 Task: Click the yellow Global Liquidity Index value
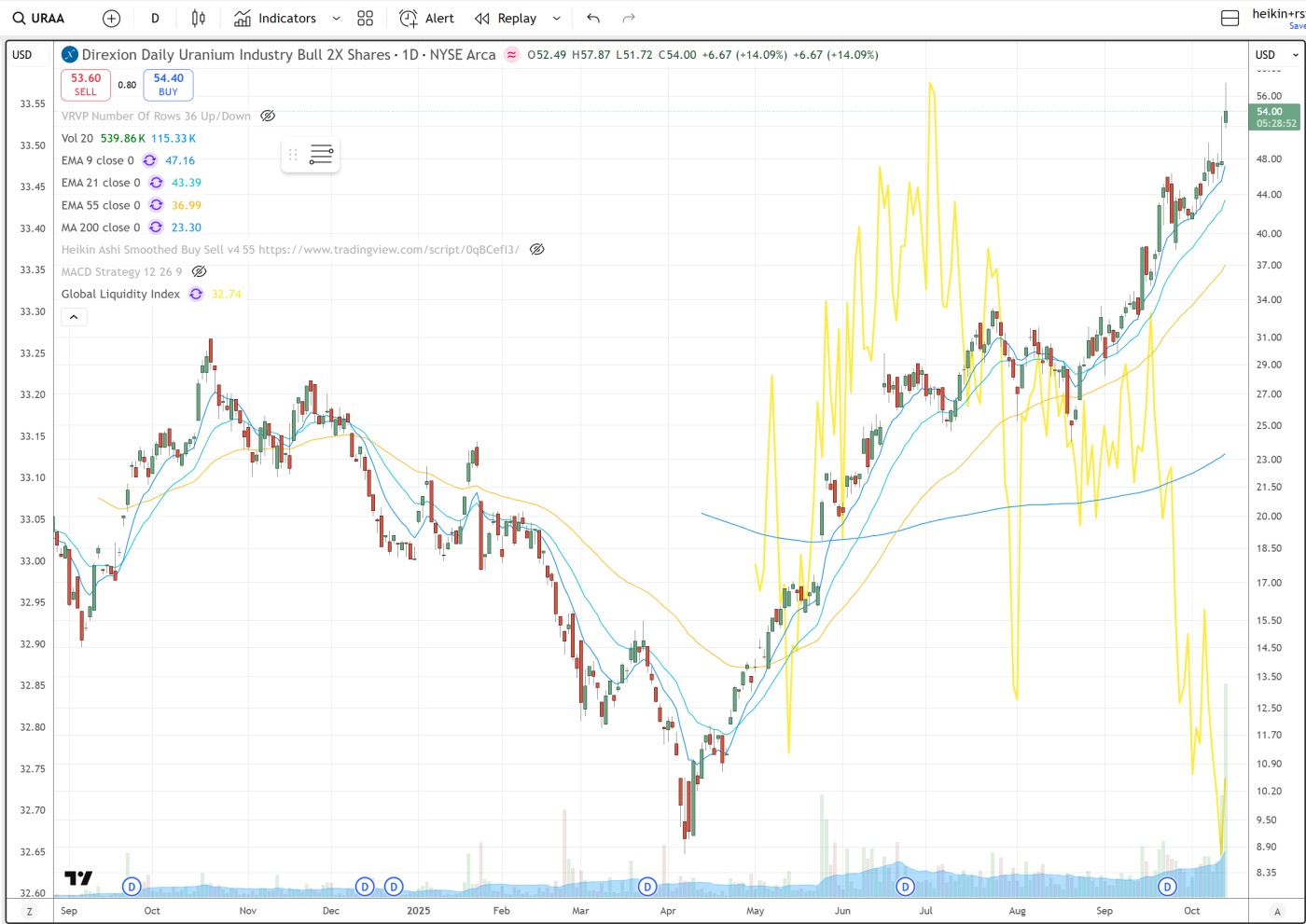pos(226,295)
